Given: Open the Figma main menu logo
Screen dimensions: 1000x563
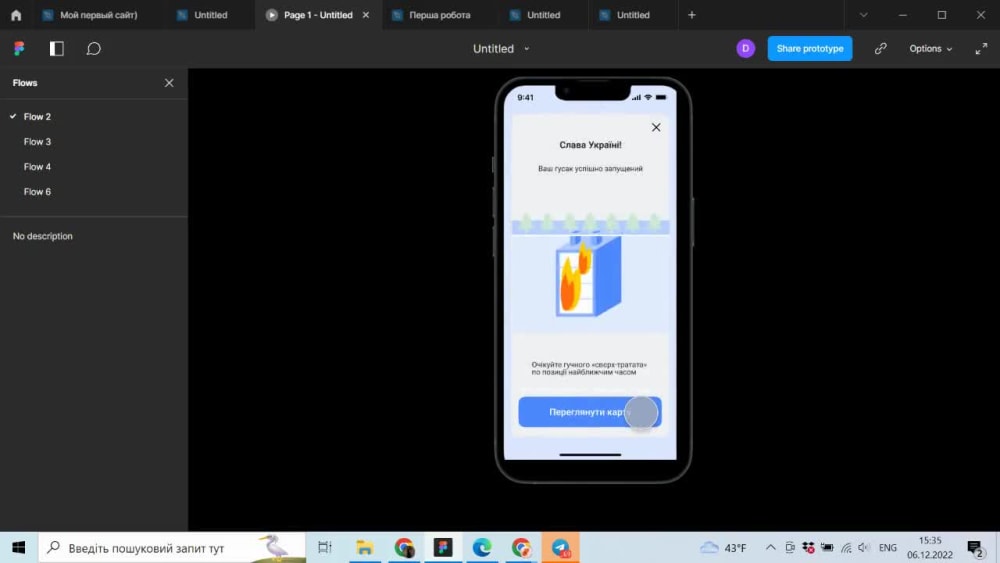Looking at the screenshot, I should (19, 48).
